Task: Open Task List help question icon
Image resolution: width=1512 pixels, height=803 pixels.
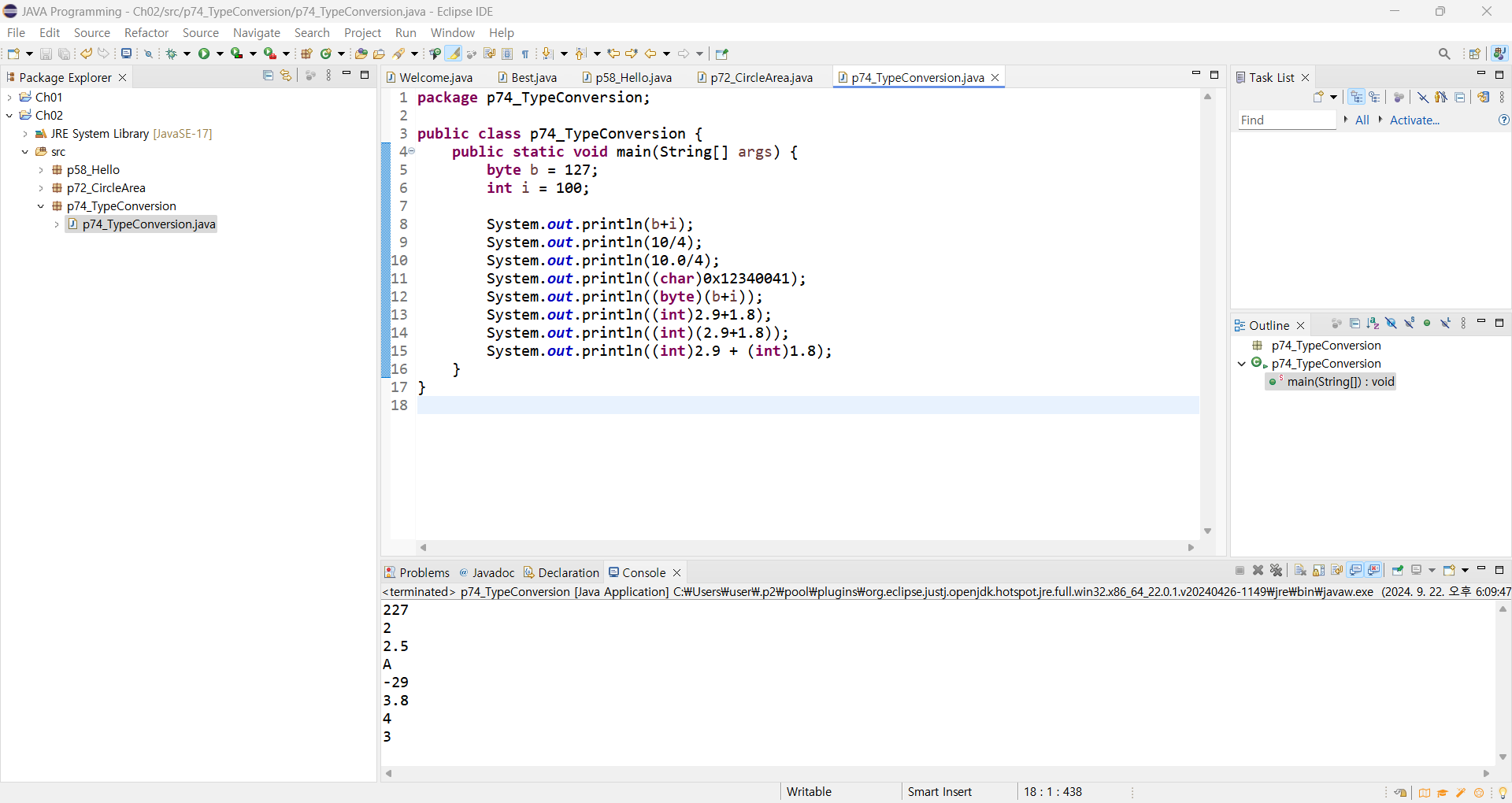Action: click(1504, 120)
